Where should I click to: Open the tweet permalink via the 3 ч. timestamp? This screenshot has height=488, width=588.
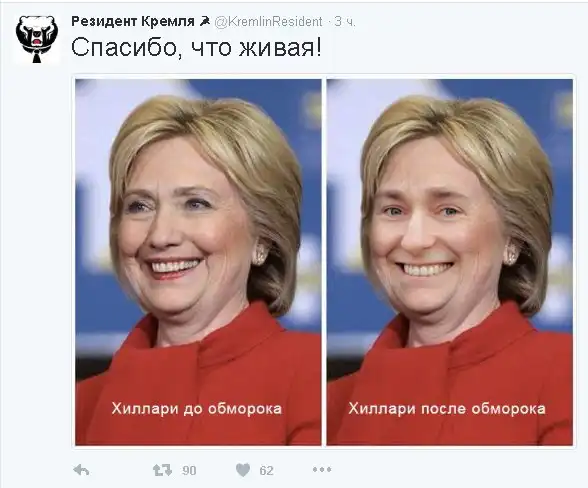[345, 22]
